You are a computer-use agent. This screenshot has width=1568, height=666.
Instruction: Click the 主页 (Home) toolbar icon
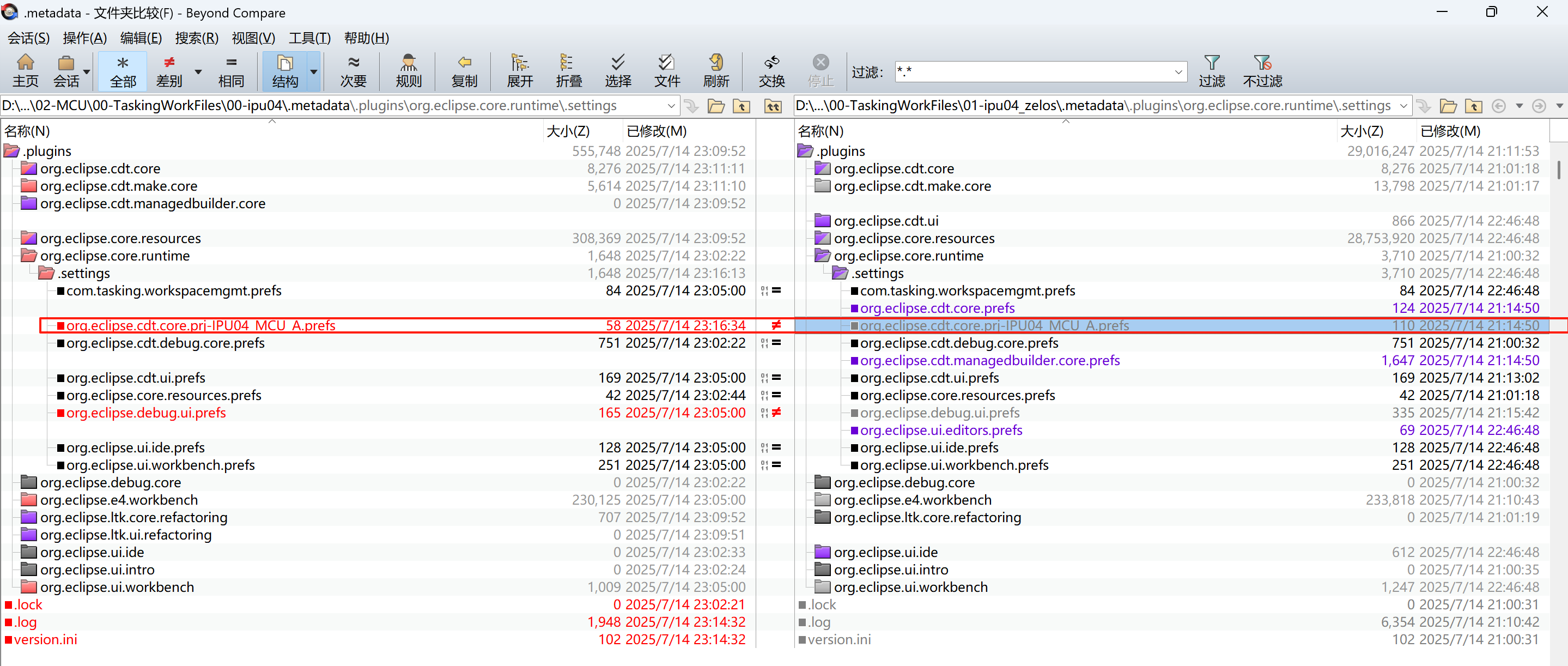click(25, 70)
